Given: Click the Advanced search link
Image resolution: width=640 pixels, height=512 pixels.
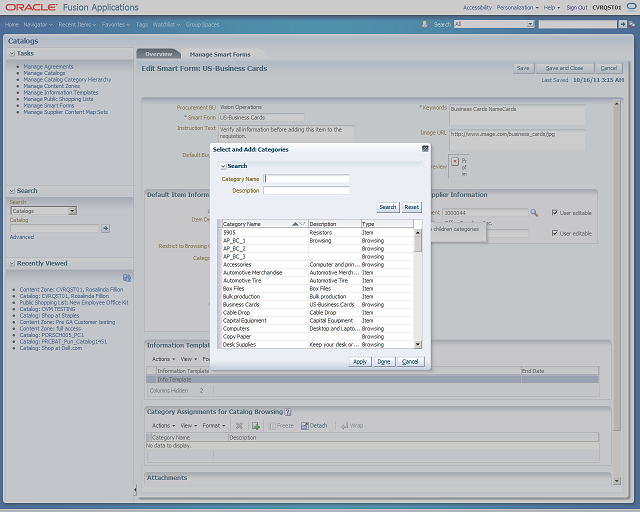Looking at the screenshot, I should pyautogui.click(x=22, y=237).
